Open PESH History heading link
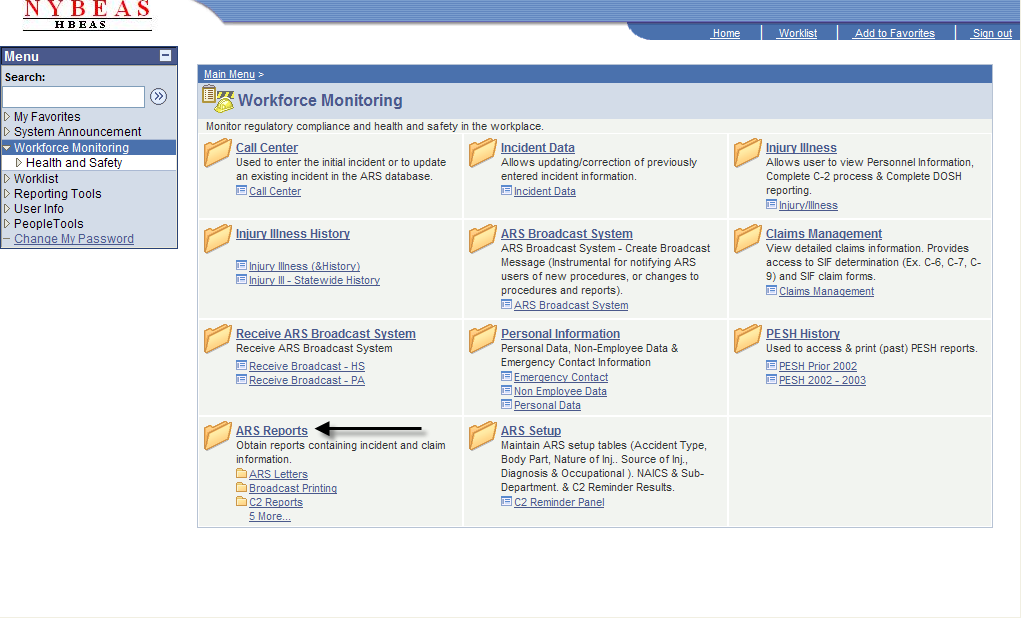 (x=803, y=333)
